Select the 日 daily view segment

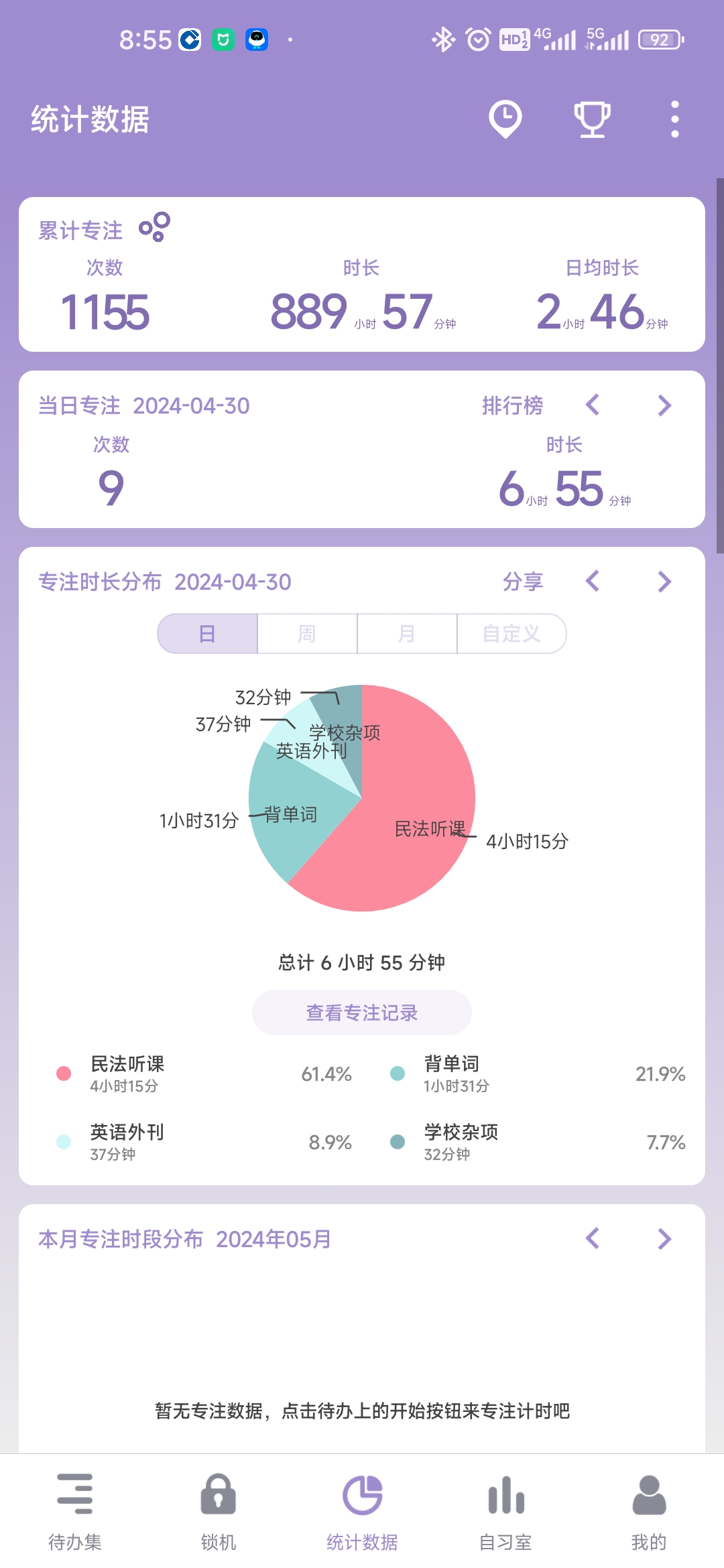click(208, 633)
